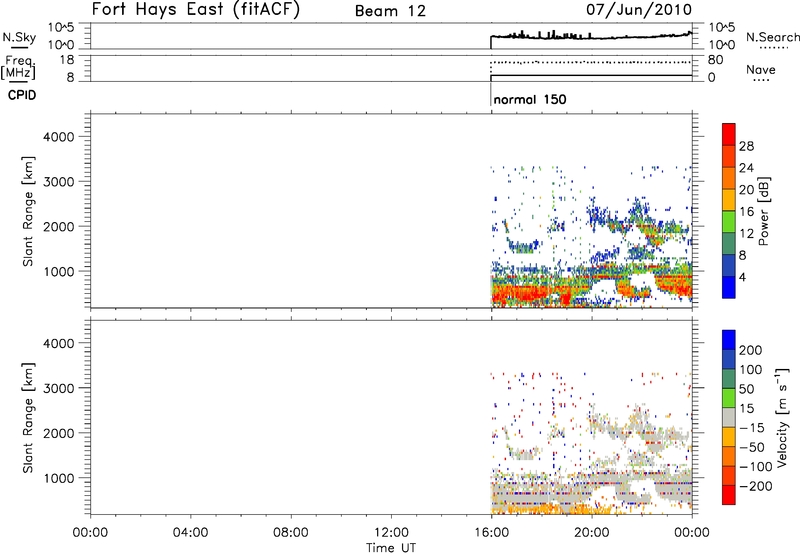This screenshot has width=800, height=554.
Task: Click the '-100' velocity colorbar label
Action: (756, 467)
